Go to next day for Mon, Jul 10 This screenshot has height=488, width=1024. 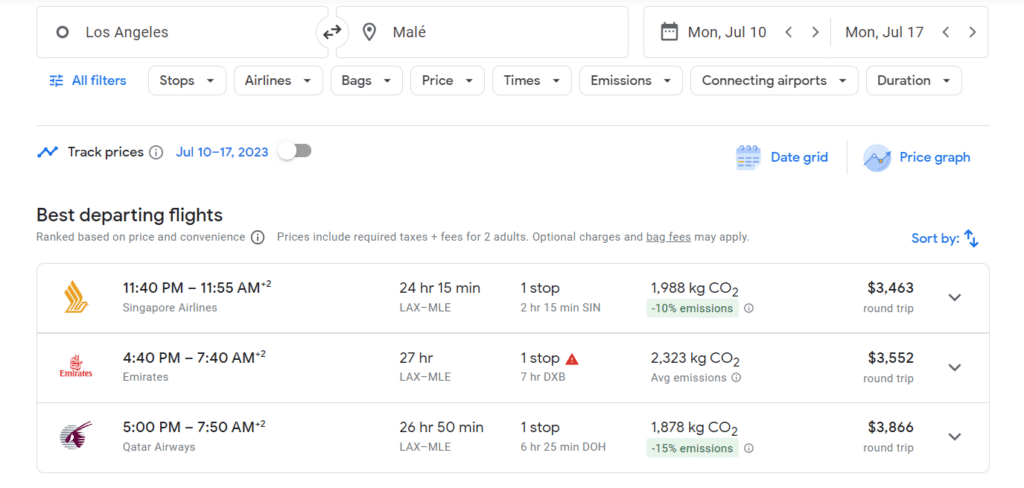point(815,32)
